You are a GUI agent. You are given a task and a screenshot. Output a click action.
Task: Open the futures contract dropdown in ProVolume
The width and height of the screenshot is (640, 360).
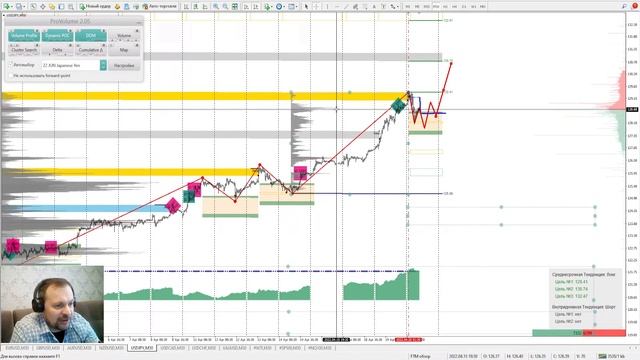click(x=103, y=65)
